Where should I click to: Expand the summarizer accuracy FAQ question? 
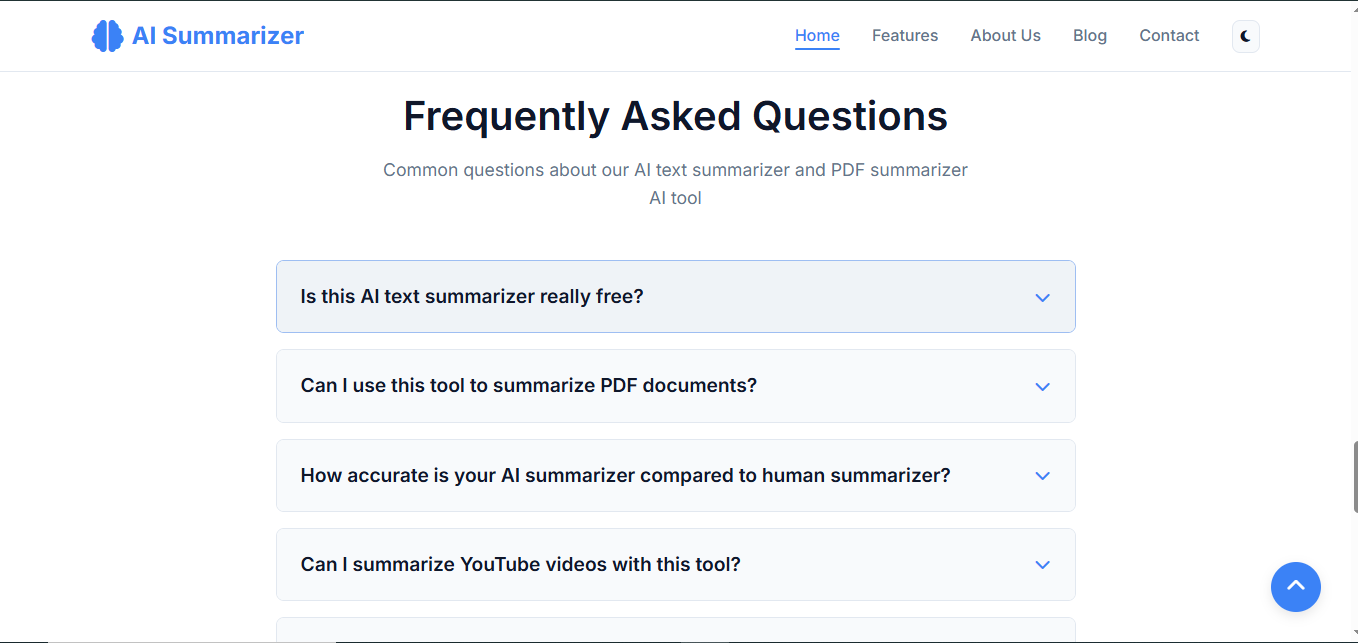point(625,475)
